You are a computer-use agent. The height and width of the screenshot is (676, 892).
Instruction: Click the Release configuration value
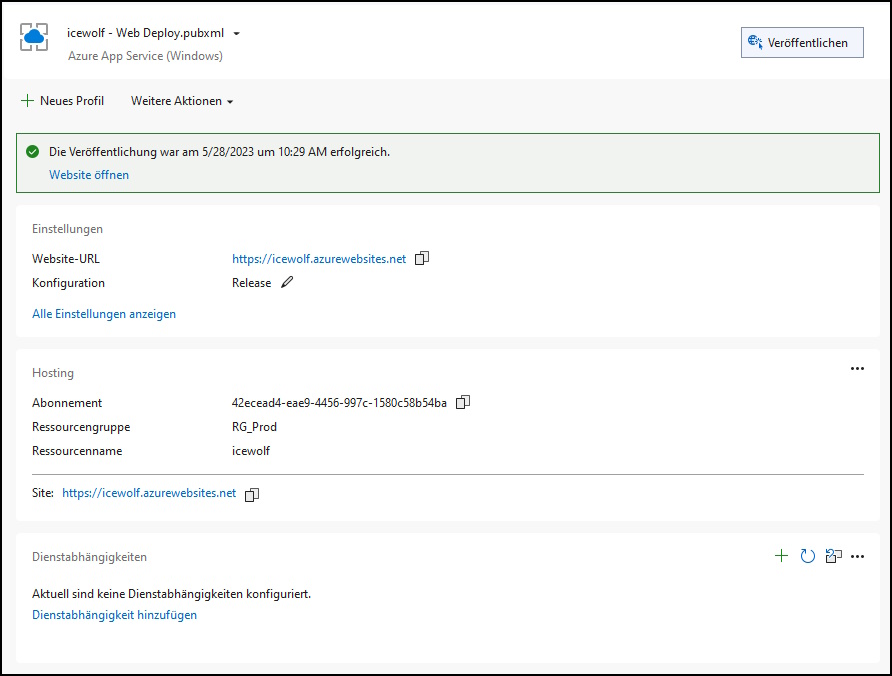pyautogui.click(x=251, y=283)
